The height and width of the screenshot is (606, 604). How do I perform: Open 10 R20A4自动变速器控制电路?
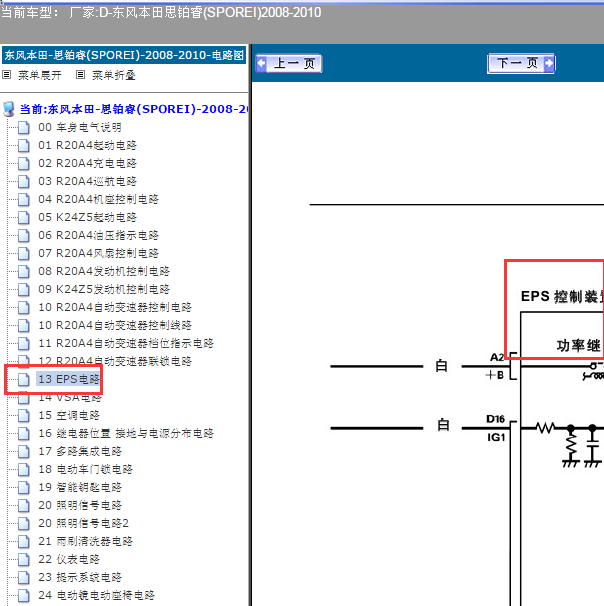(x=115, y=307)
